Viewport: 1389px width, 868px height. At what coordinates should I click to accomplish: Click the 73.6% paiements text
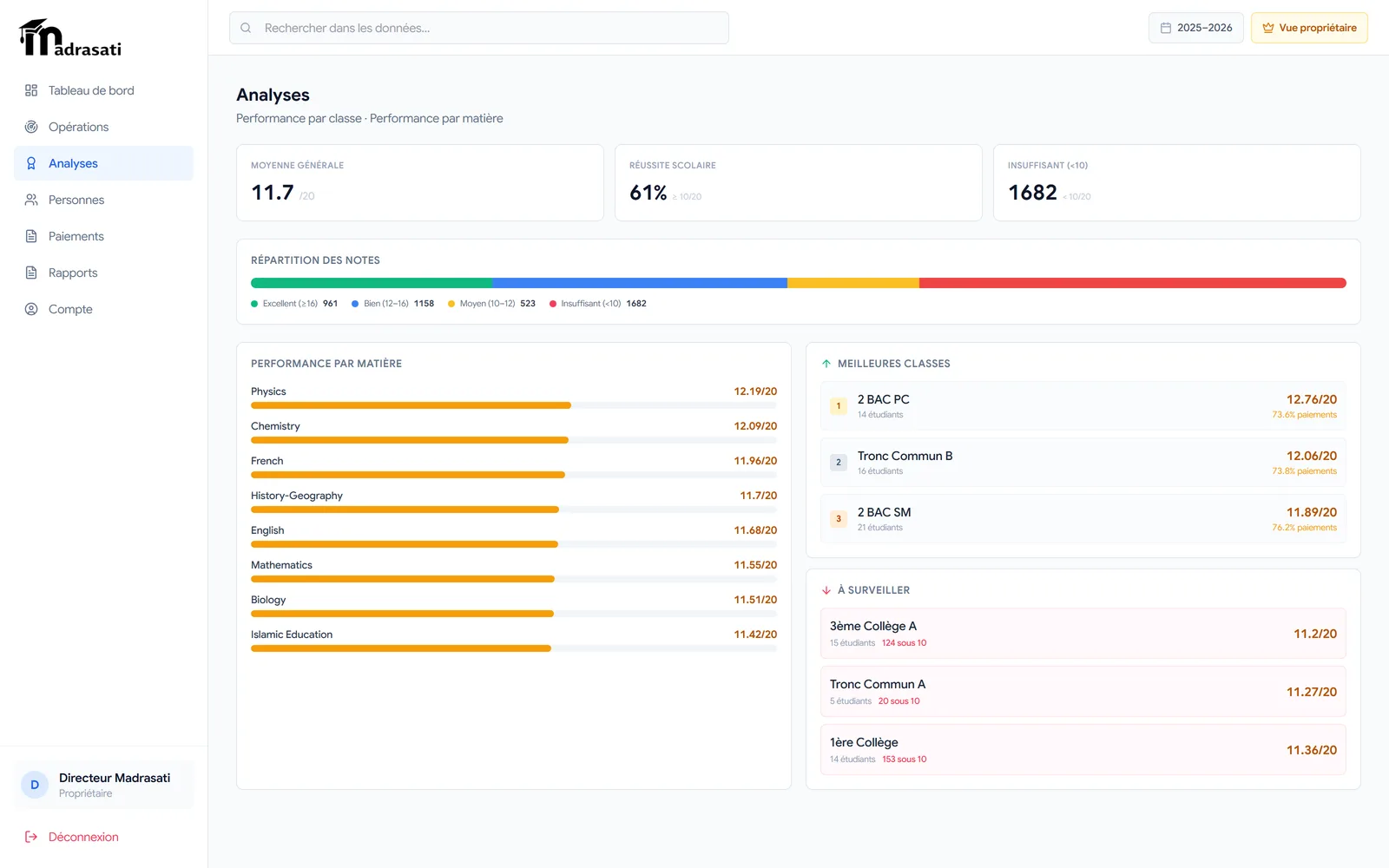tap(1304, 415)
